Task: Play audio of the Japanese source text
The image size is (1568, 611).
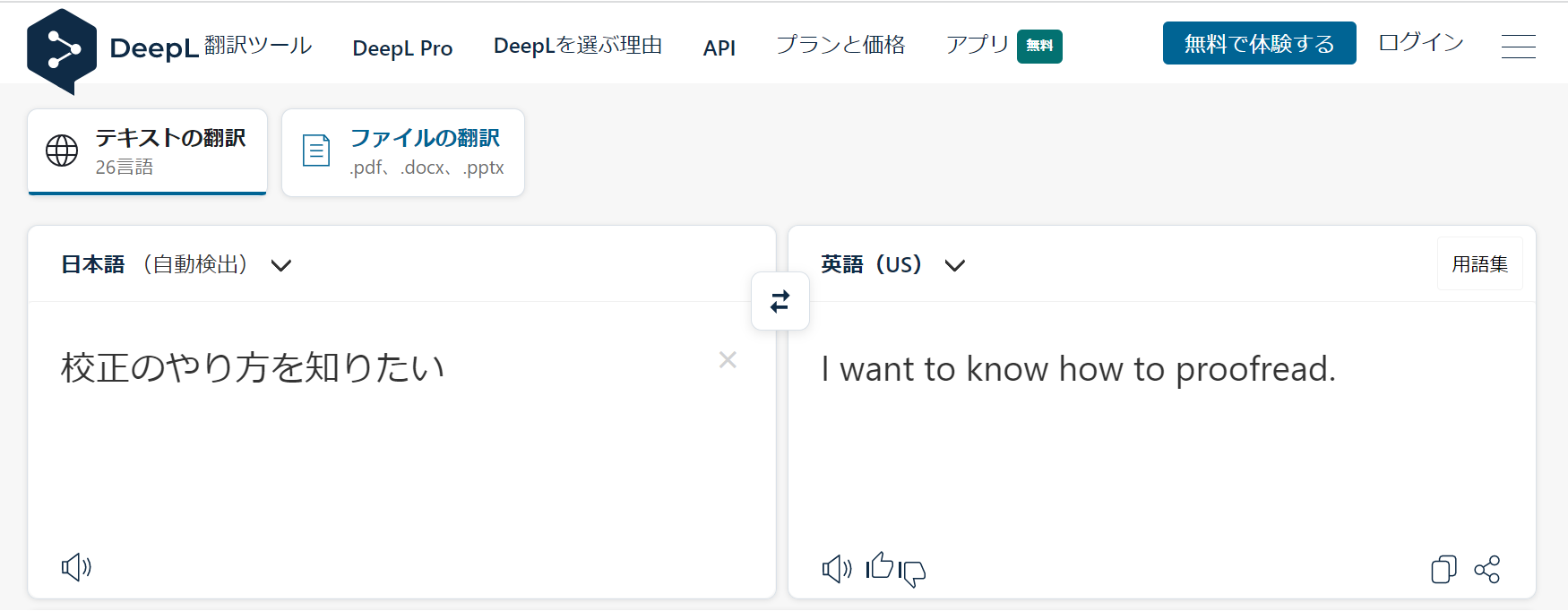Action: point(76,567)
